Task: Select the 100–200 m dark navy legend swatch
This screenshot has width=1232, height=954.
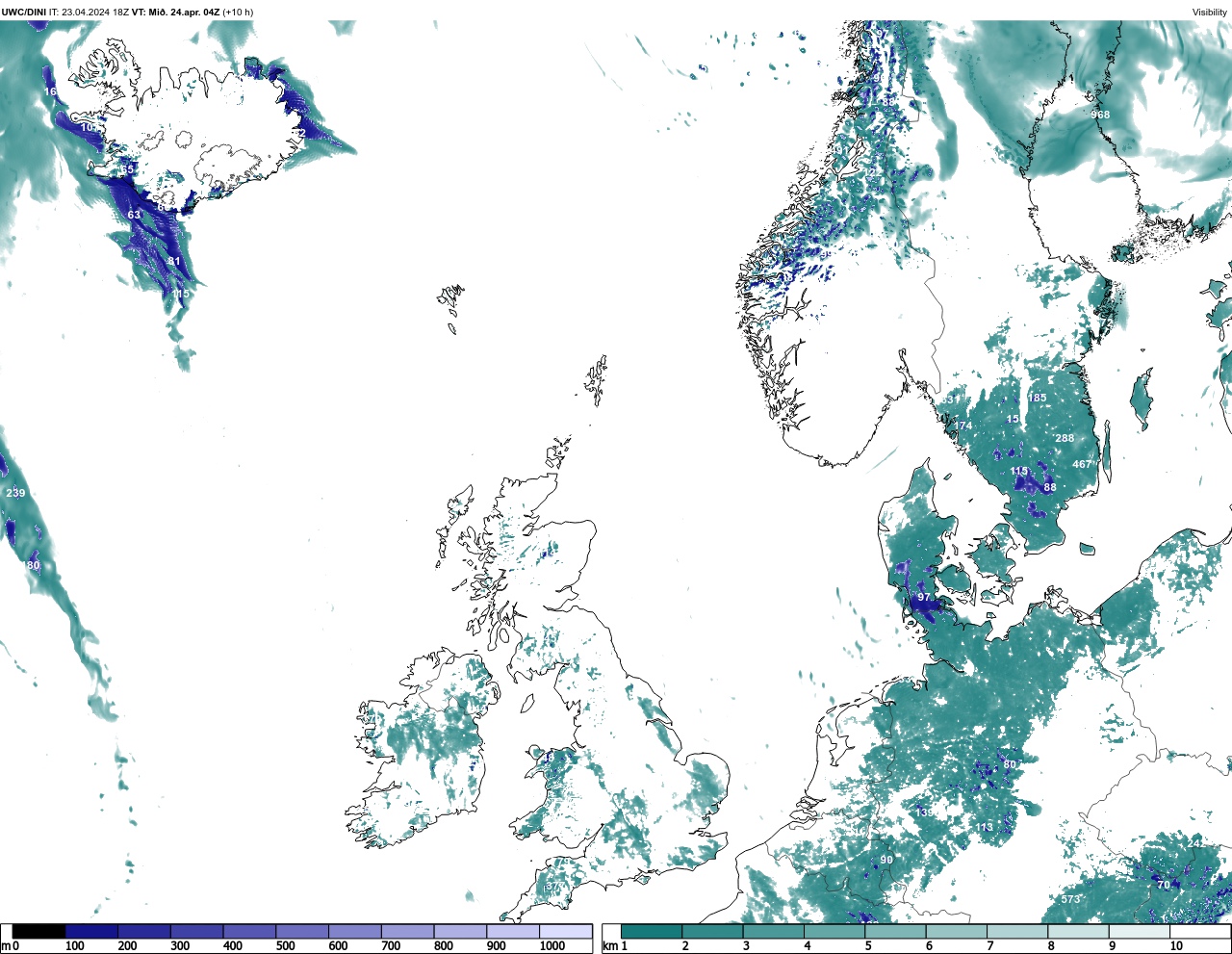Action: (91, 932)
